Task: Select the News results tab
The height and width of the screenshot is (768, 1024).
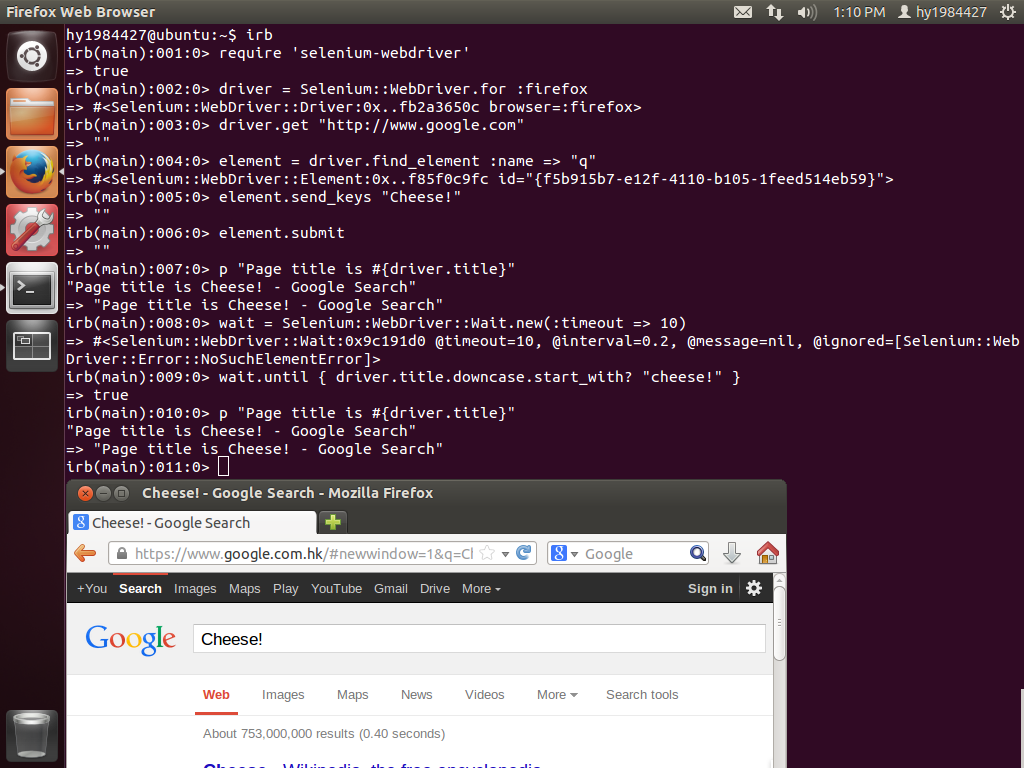Action: [417, 695]
